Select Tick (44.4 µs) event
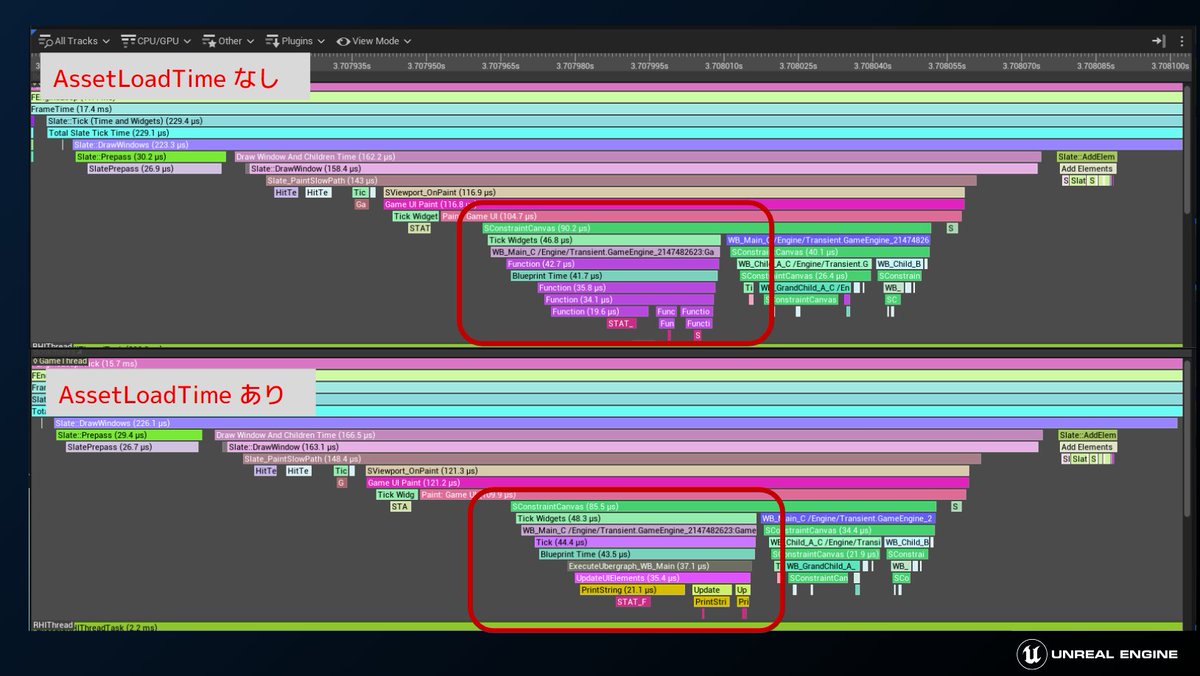 (x=645, y=542)
